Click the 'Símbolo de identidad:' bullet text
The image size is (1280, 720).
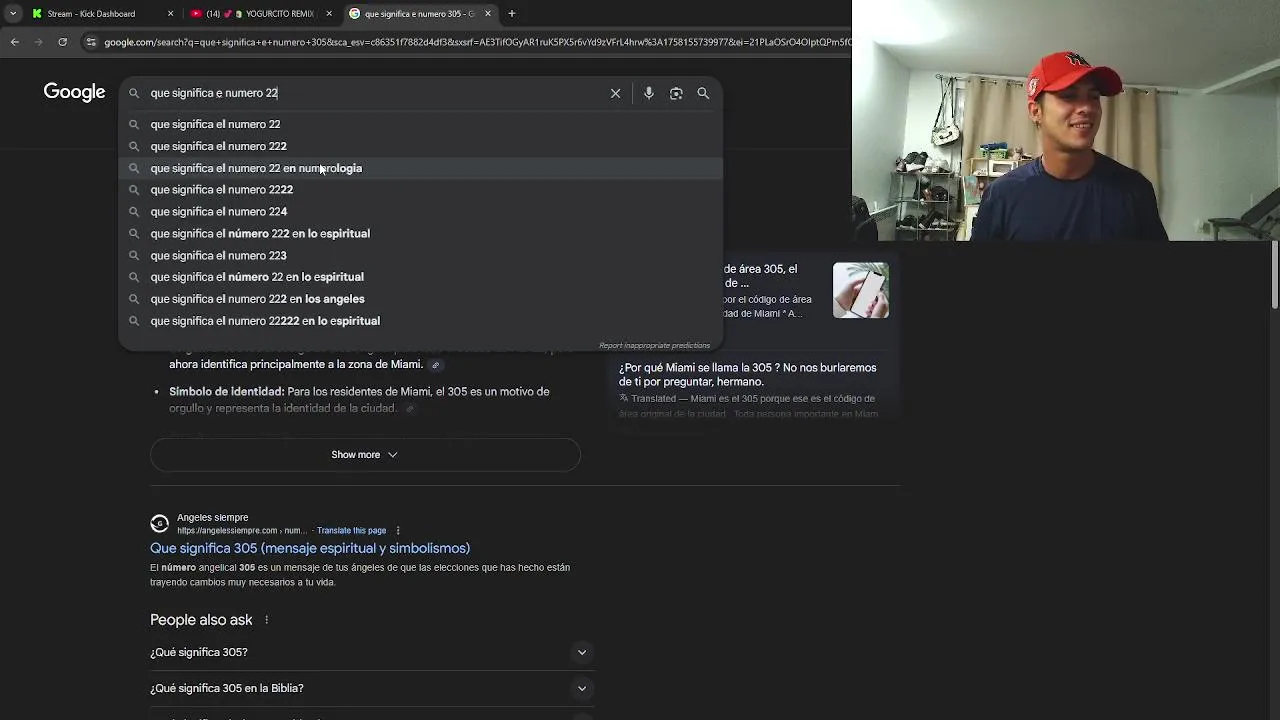tap(227, 392)
